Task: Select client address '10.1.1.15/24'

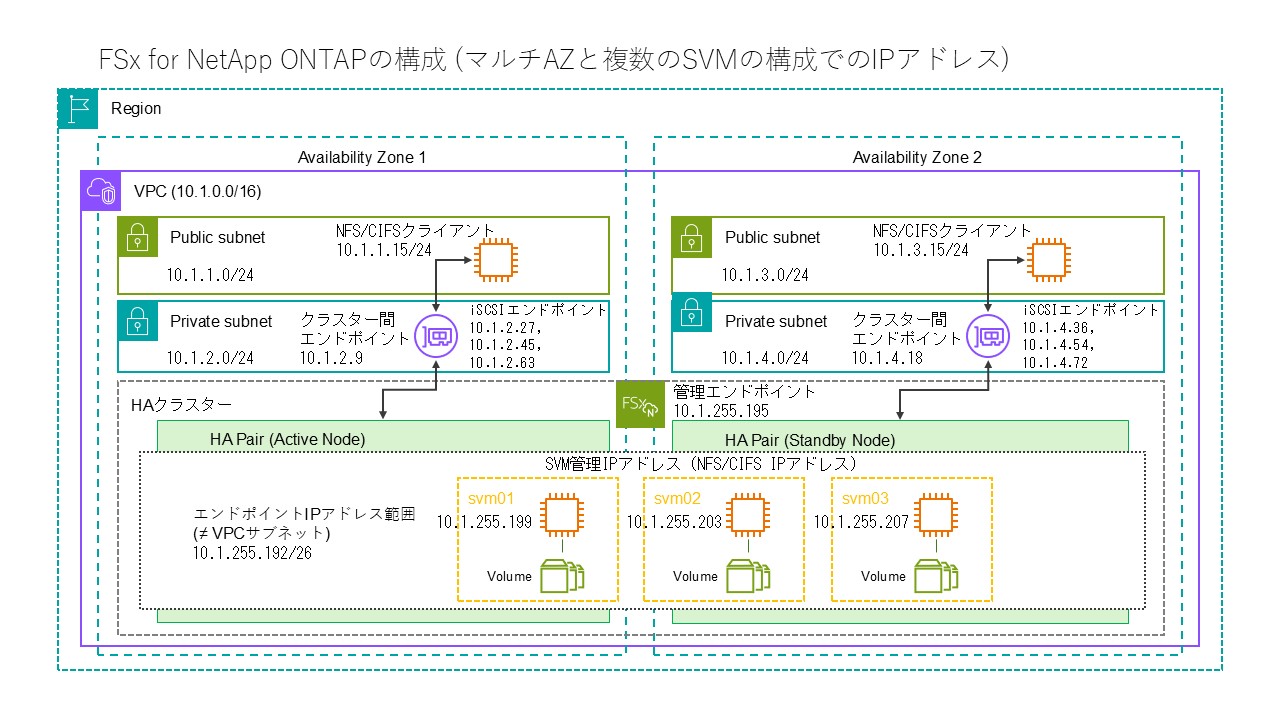Action: [x=385, y=249]
